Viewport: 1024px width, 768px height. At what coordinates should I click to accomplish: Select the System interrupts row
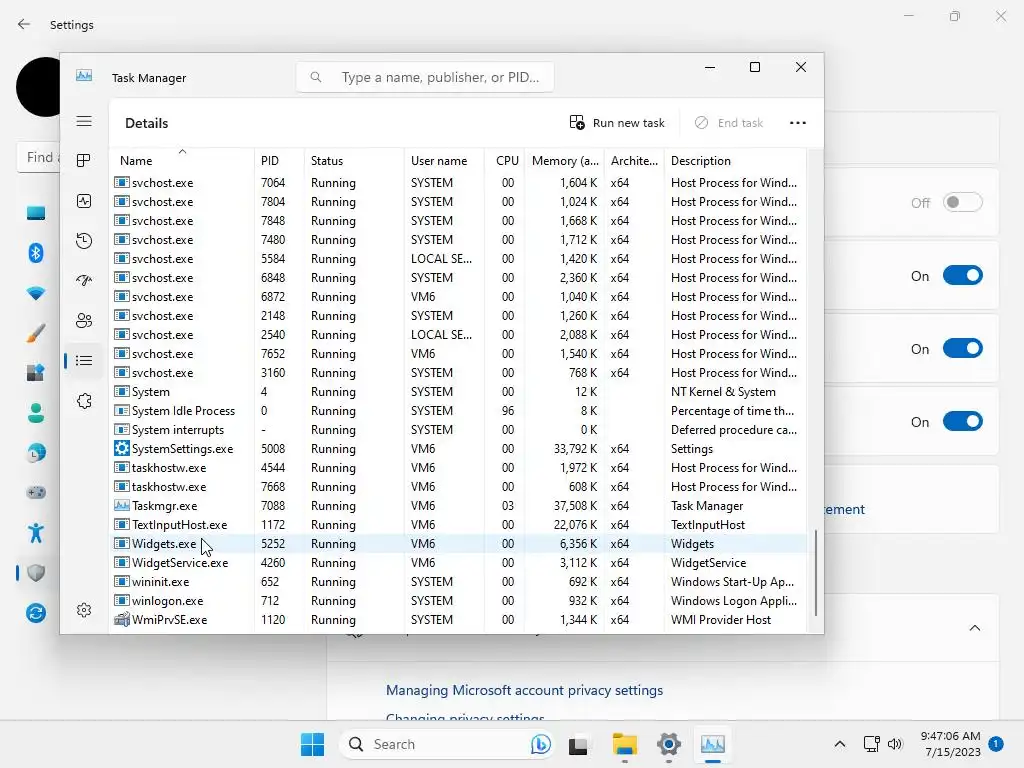459,430
